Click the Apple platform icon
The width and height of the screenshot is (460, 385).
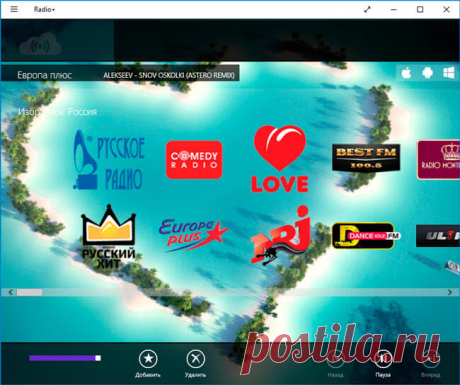tap(406, 72)
